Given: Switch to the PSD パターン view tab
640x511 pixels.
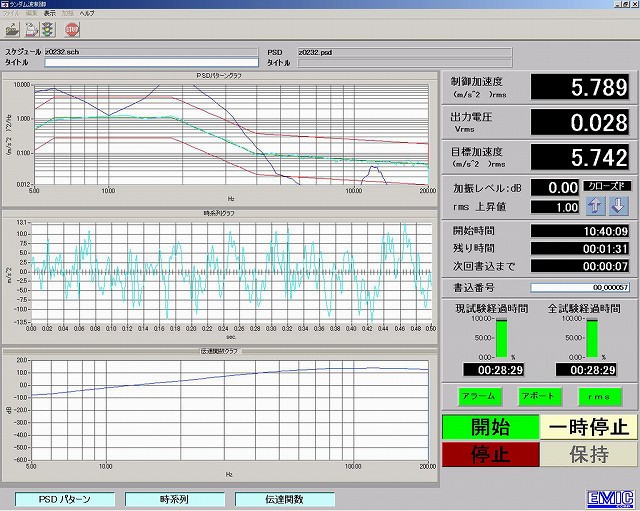Looking at the screenshot, I should click(x=64, y=499).
